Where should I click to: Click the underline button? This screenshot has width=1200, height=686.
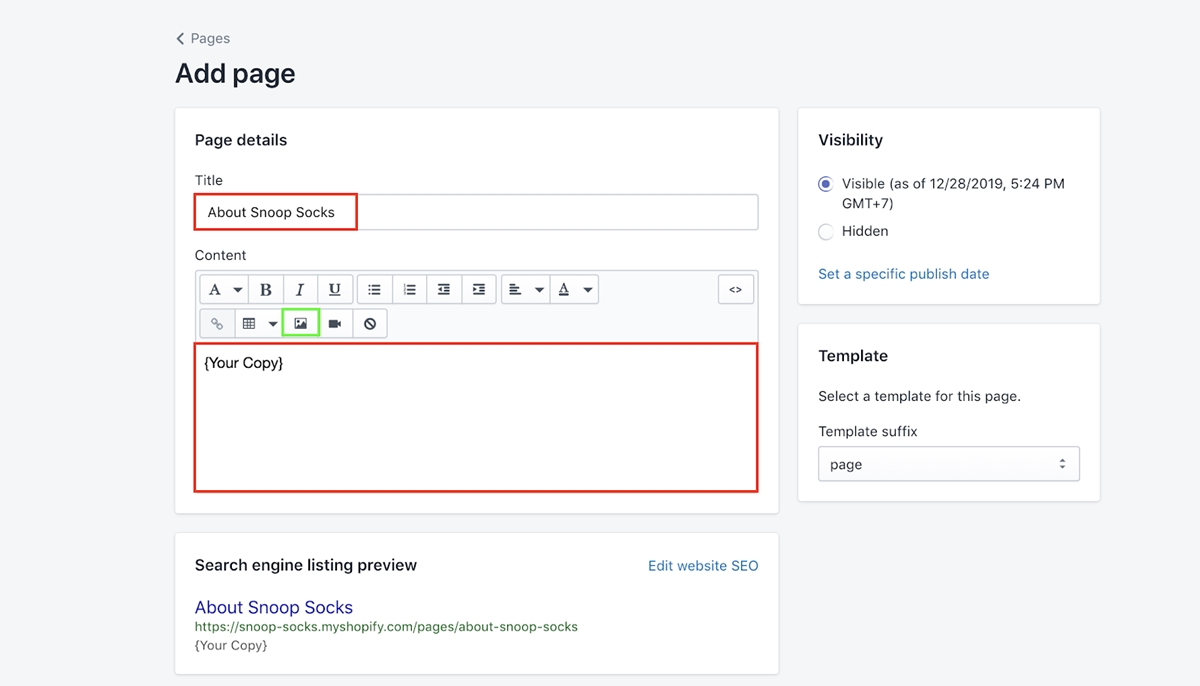coord(335,290)
